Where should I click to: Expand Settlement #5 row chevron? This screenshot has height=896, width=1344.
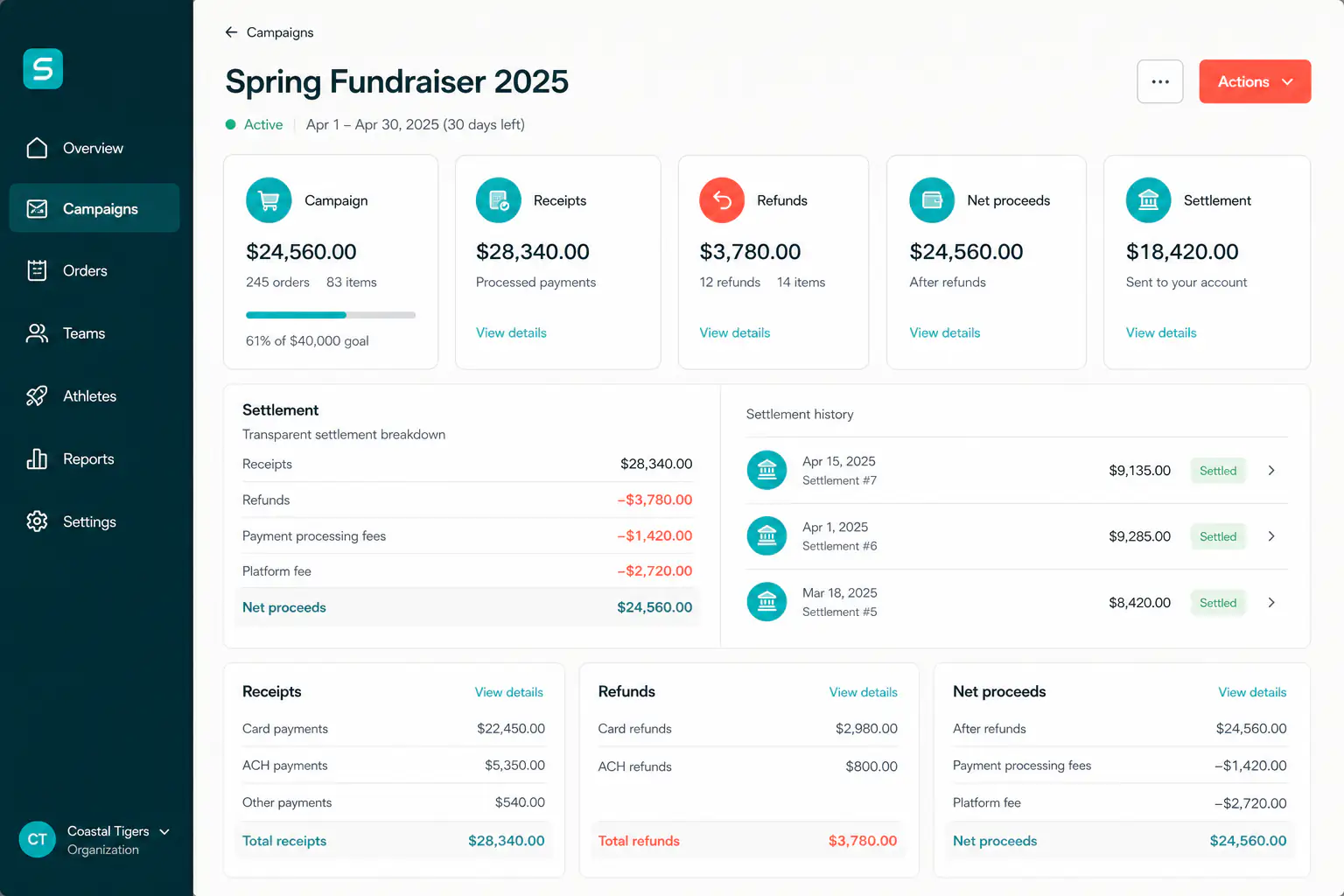point(1271,603)
